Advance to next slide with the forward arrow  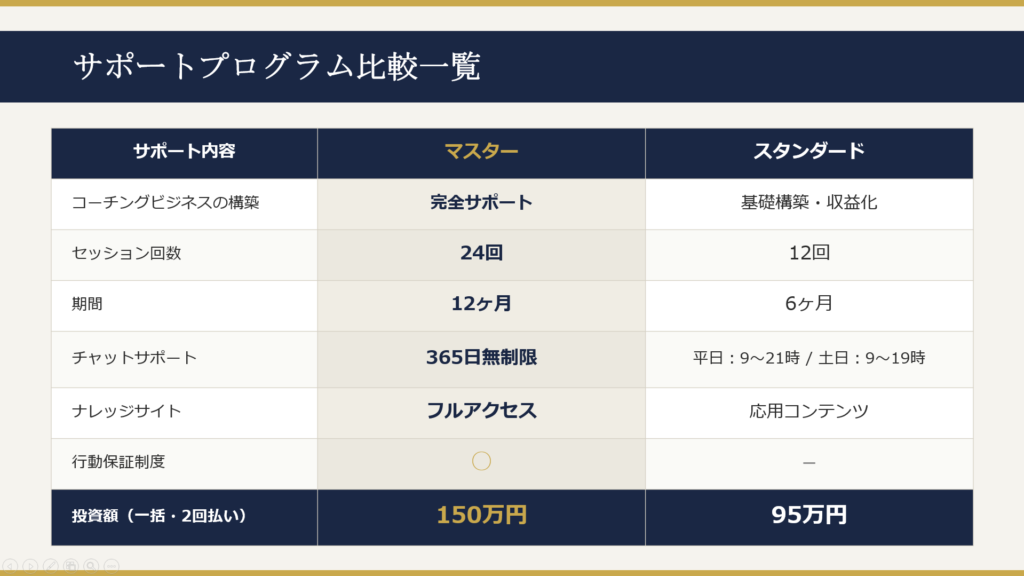click(30, 566)
